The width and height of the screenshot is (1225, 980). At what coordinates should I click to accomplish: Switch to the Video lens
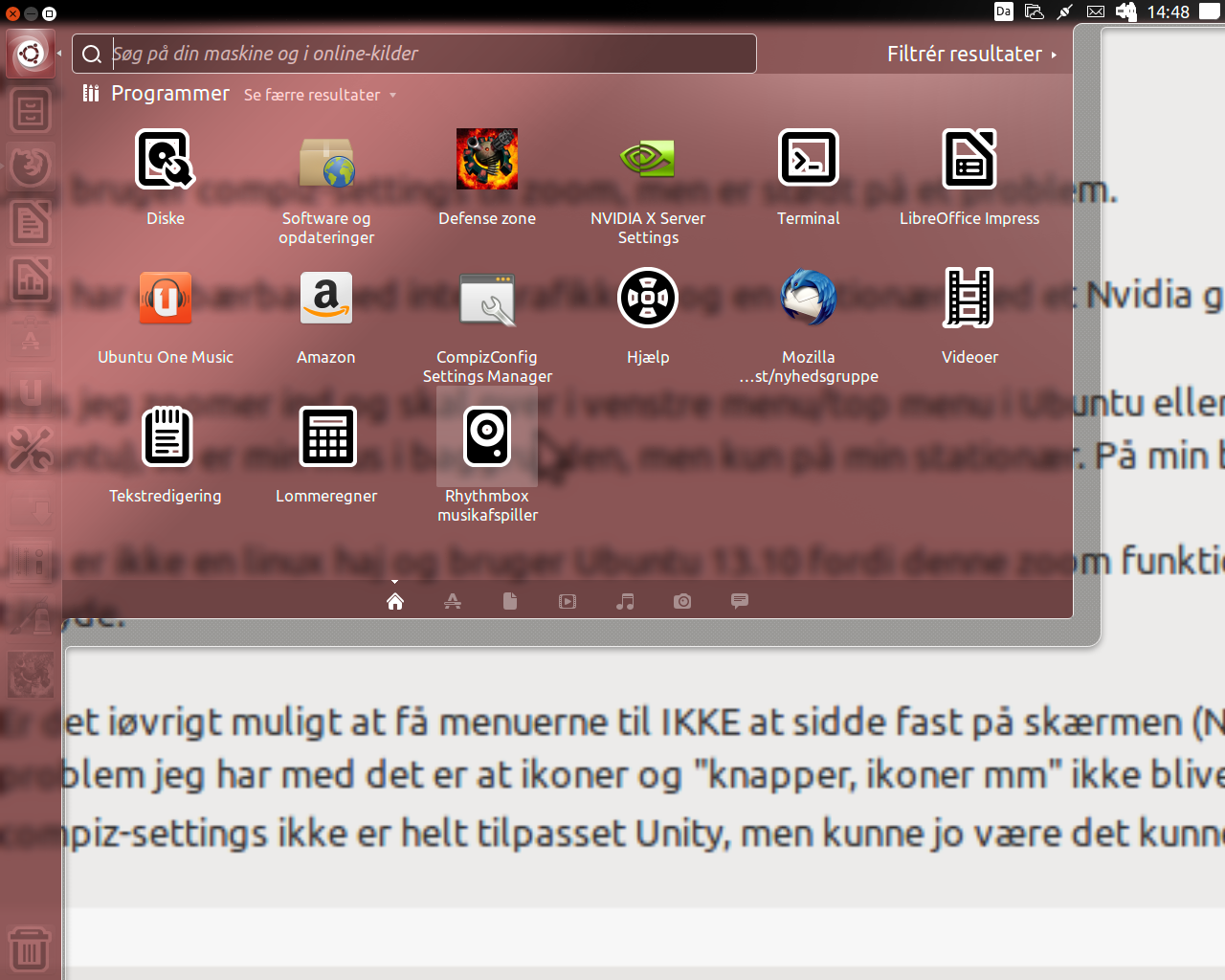pyautogui.click(x=568, y=601)
